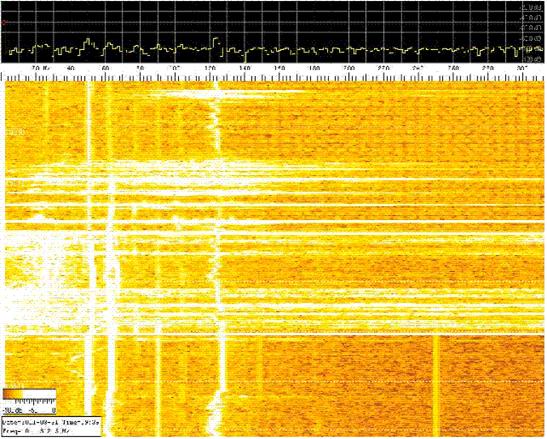Viewport: 547px width, 439px height.
Task: Click the short yellow vertical line in the lower right waterfall
Action: click(436, 386)
